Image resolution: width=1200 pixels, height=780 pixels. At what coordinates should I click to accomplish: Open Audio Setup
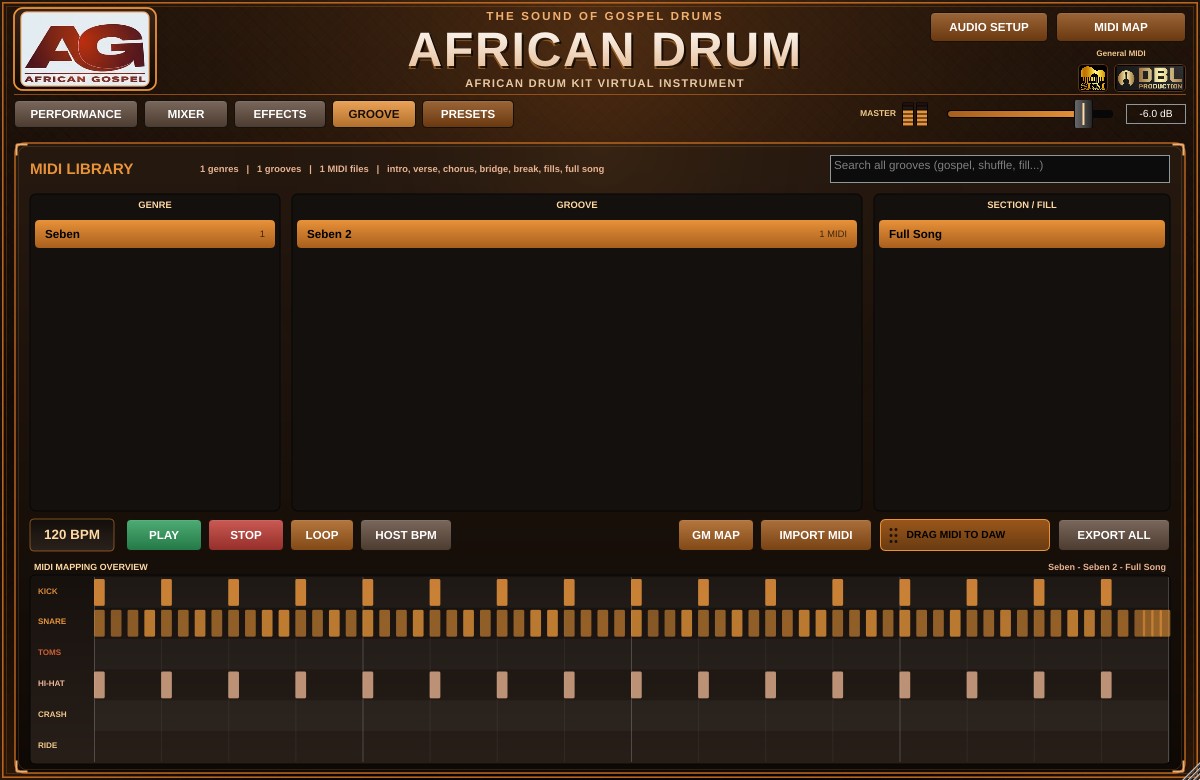coord(989,27)
